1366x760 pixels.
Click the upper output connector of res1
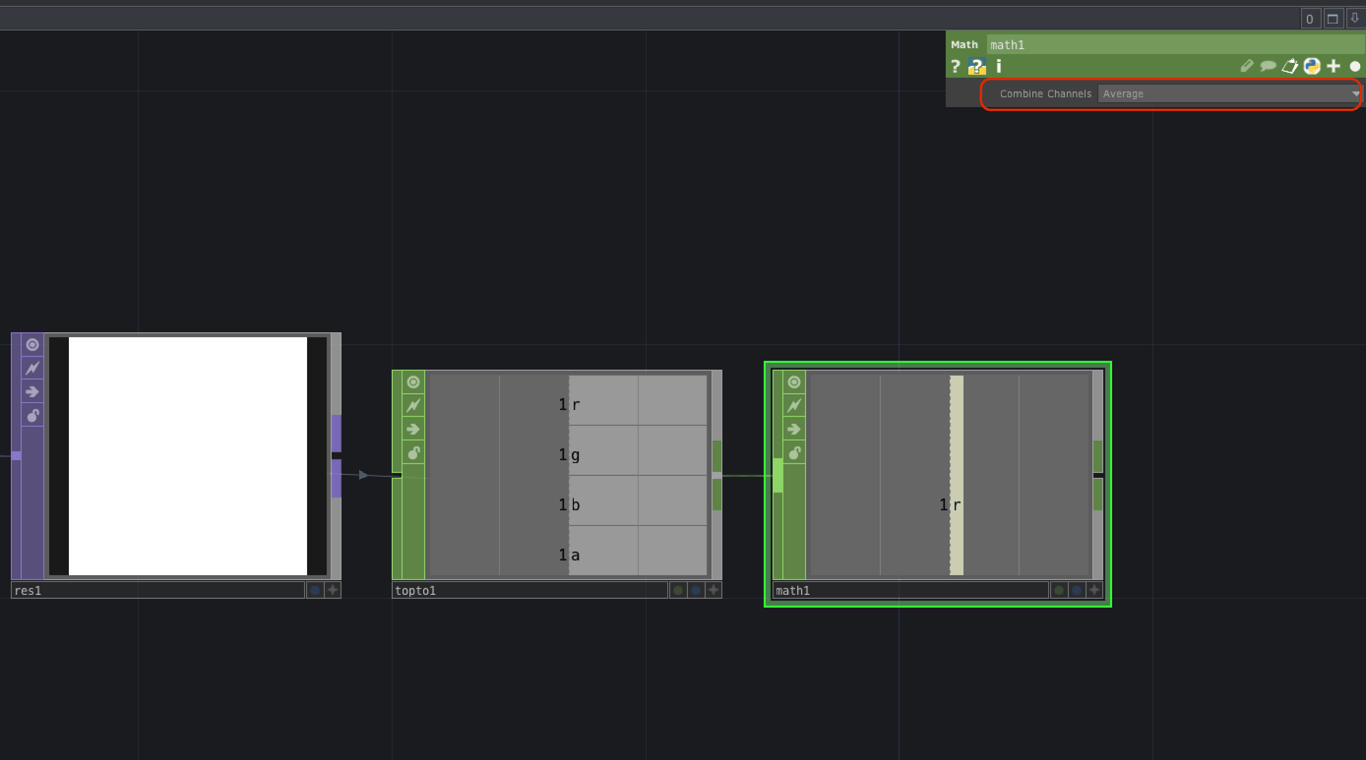pyautogui.click(x=336, y=434)
